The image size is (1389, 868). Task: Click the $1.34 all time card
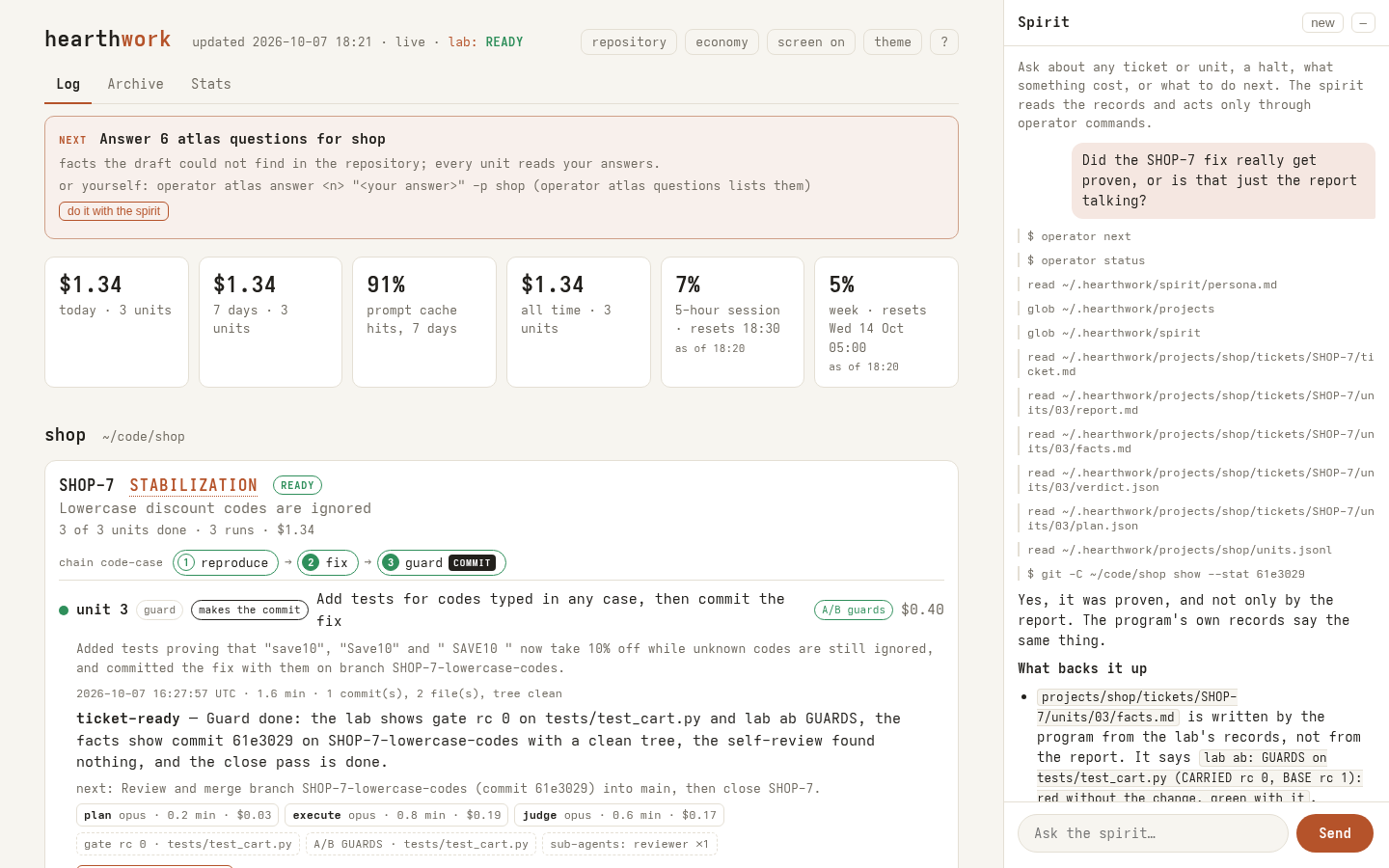[579, 322]
